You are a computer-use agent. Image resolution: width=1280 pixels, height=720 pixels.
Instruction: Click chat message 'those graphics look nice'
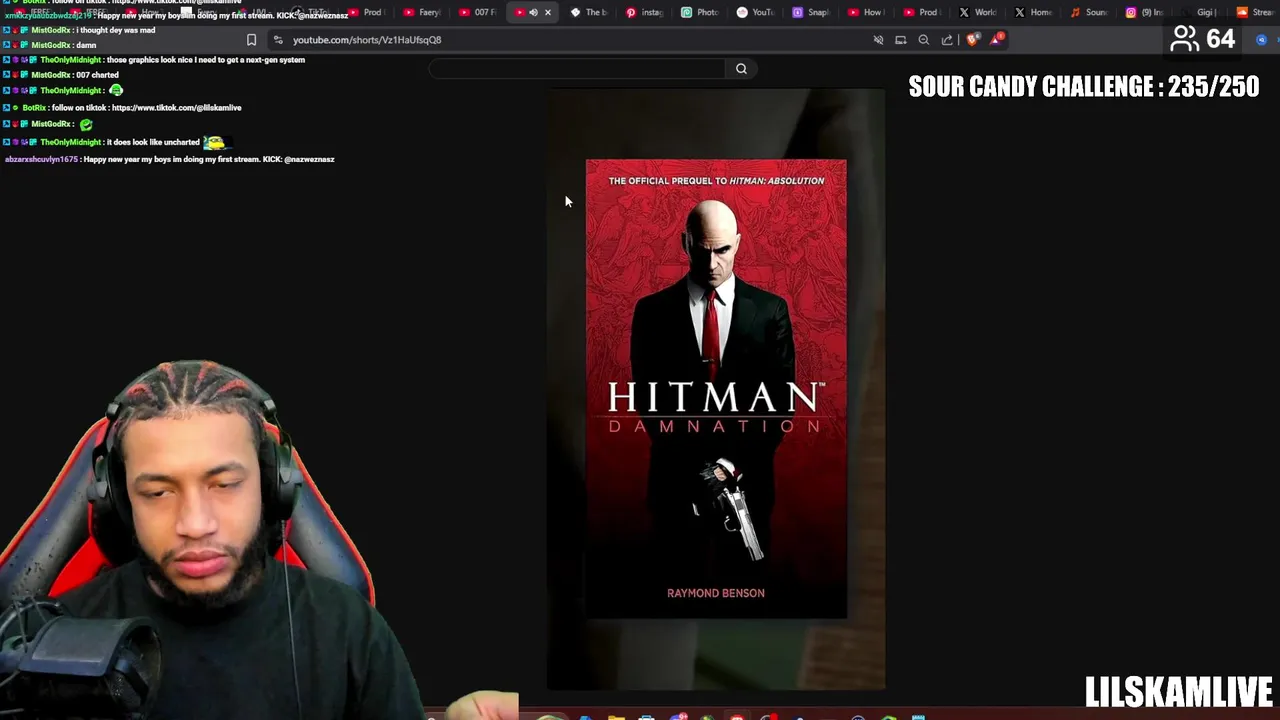[205, 60]
